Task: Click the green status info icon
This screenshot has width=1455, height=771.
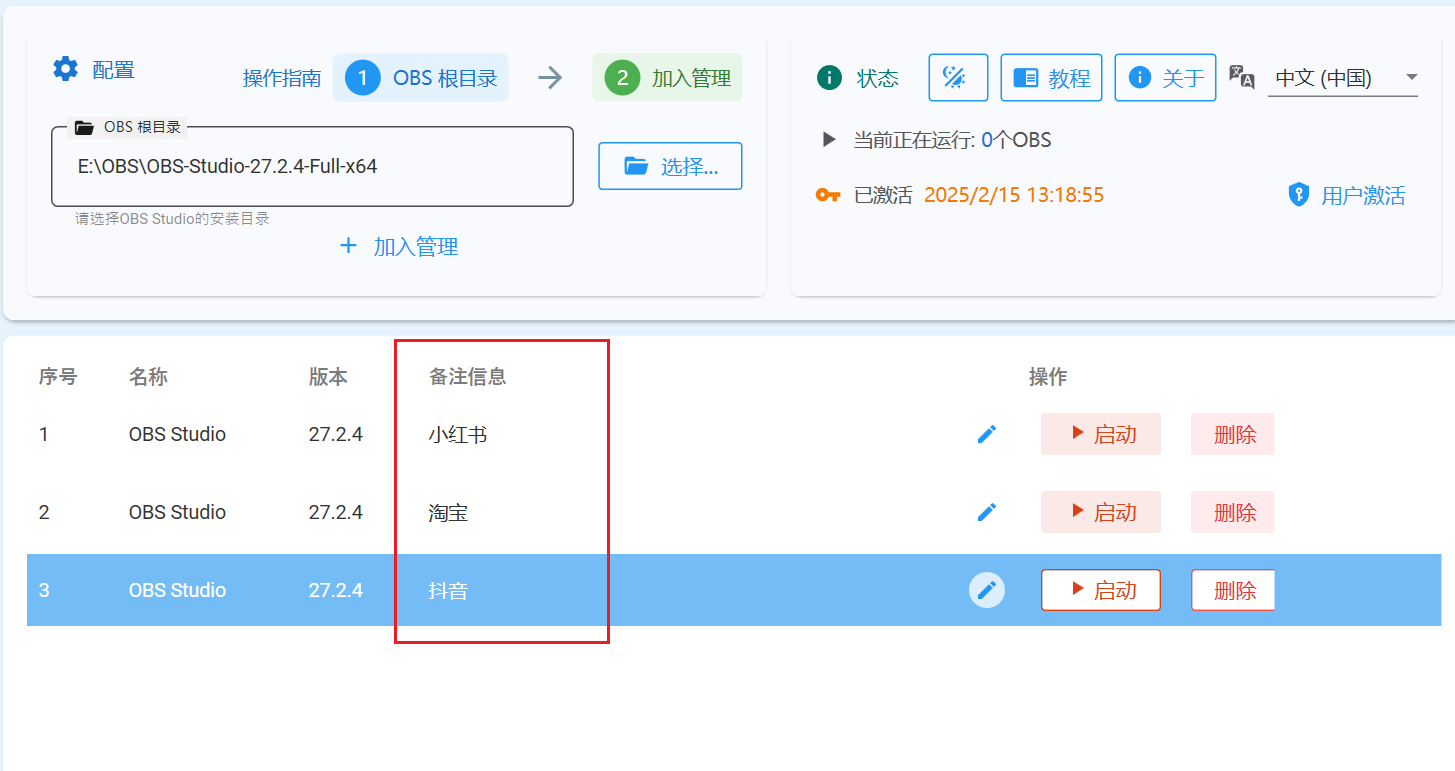Action: pyautogui.click(x=829, y=78)
